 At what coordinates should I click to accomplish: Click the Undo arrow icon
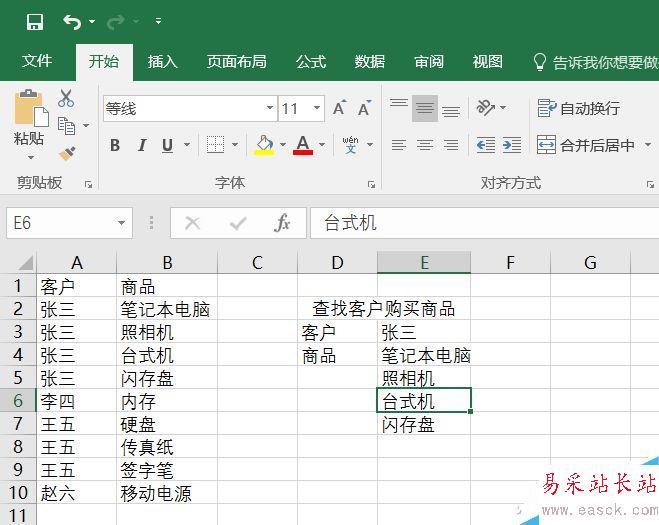[72, 21]
